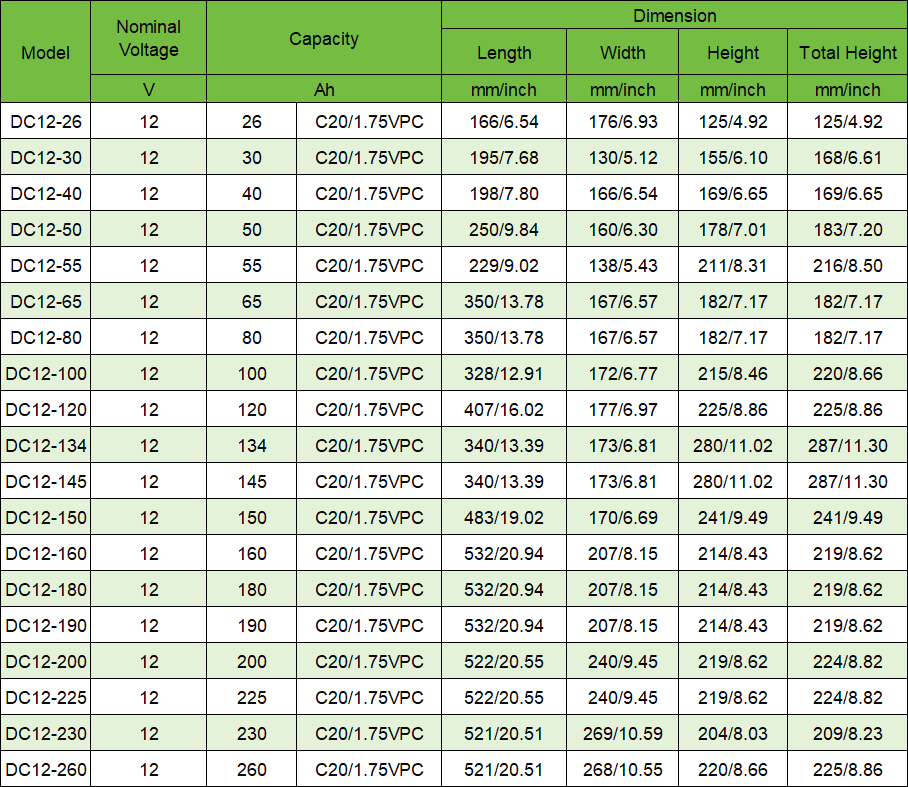The image size is (908, 787).
Task: Select total height value 209/8.23
Action: tap(848, 733)
